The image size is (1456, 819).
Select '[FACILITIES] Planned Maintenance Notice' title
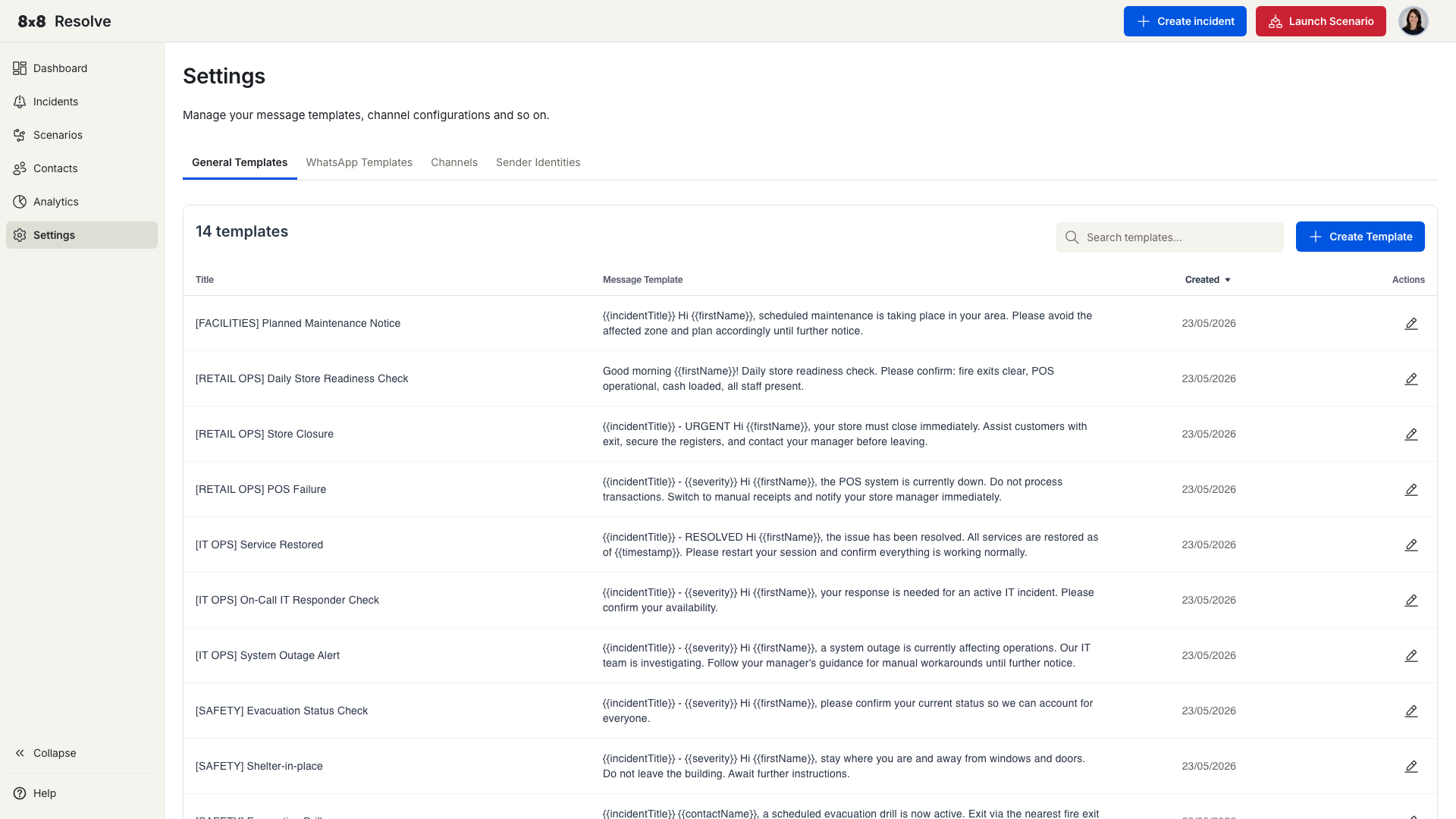(298, 323)
